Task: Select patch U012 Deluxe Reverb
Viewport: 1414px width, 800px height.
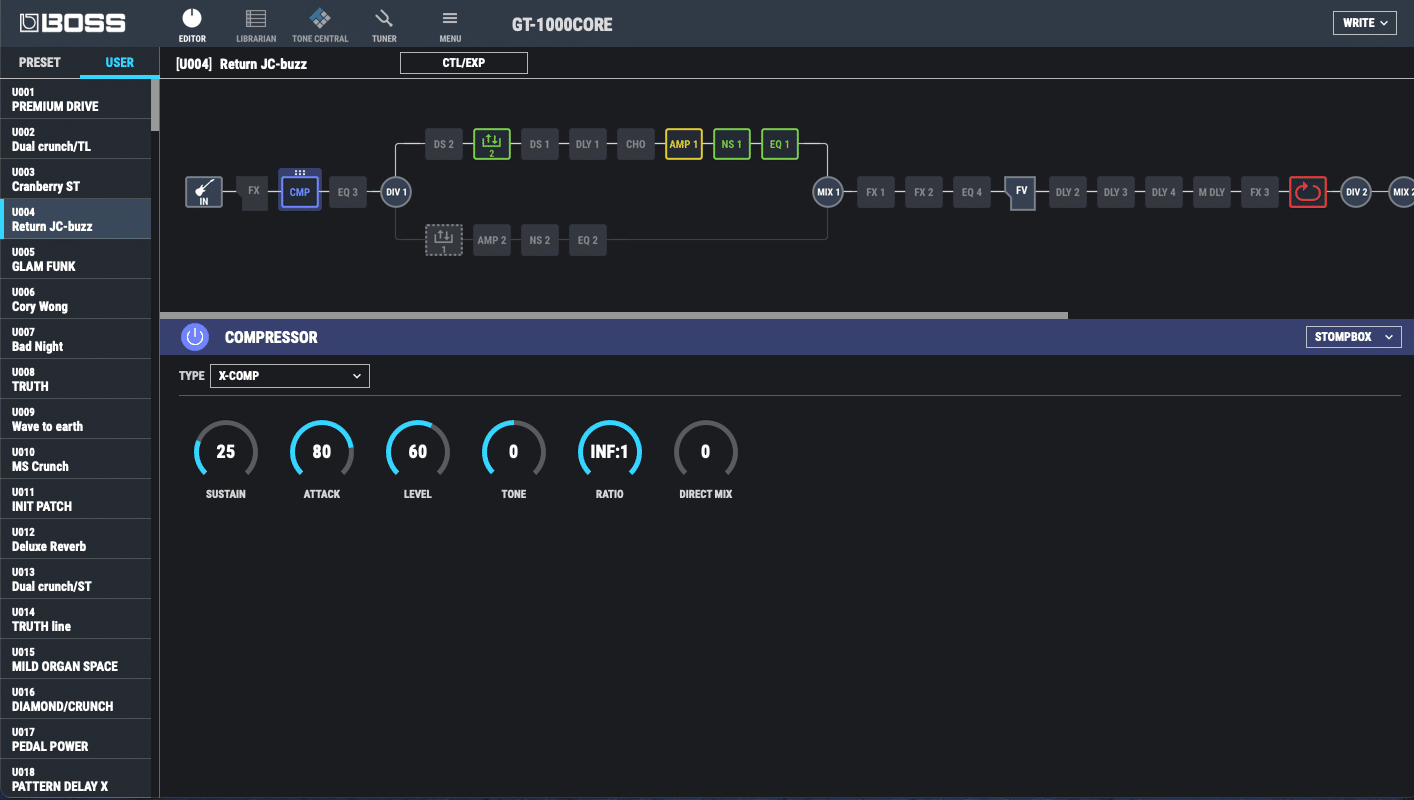Action: click(x=75, y=539)
